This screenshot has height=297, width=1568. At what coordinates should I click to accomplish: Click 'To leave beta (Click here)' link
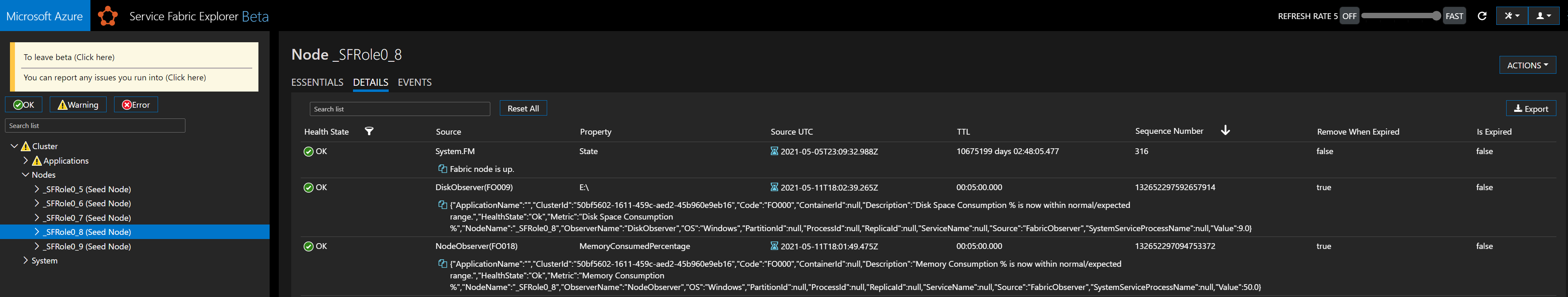coord(69,57)
